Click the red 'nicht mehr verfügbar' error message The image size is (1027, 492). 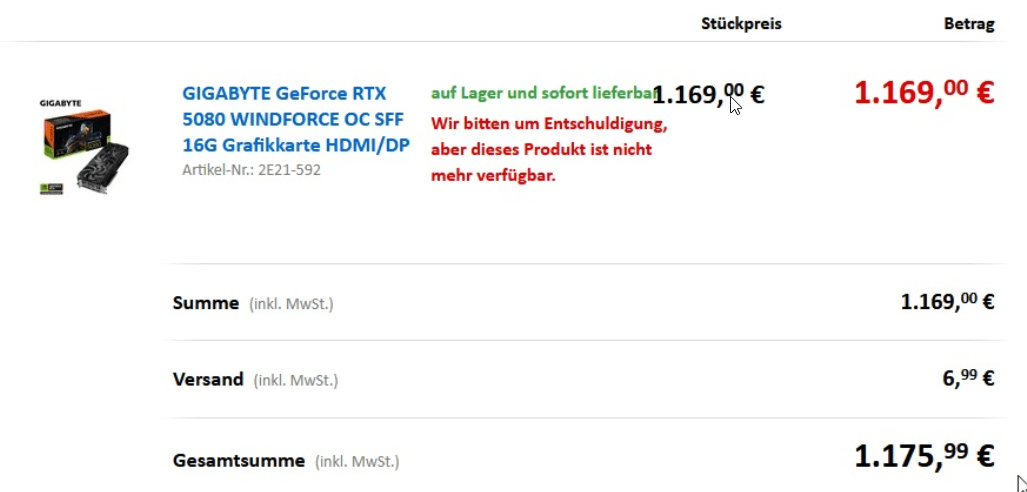coord(548,150)
